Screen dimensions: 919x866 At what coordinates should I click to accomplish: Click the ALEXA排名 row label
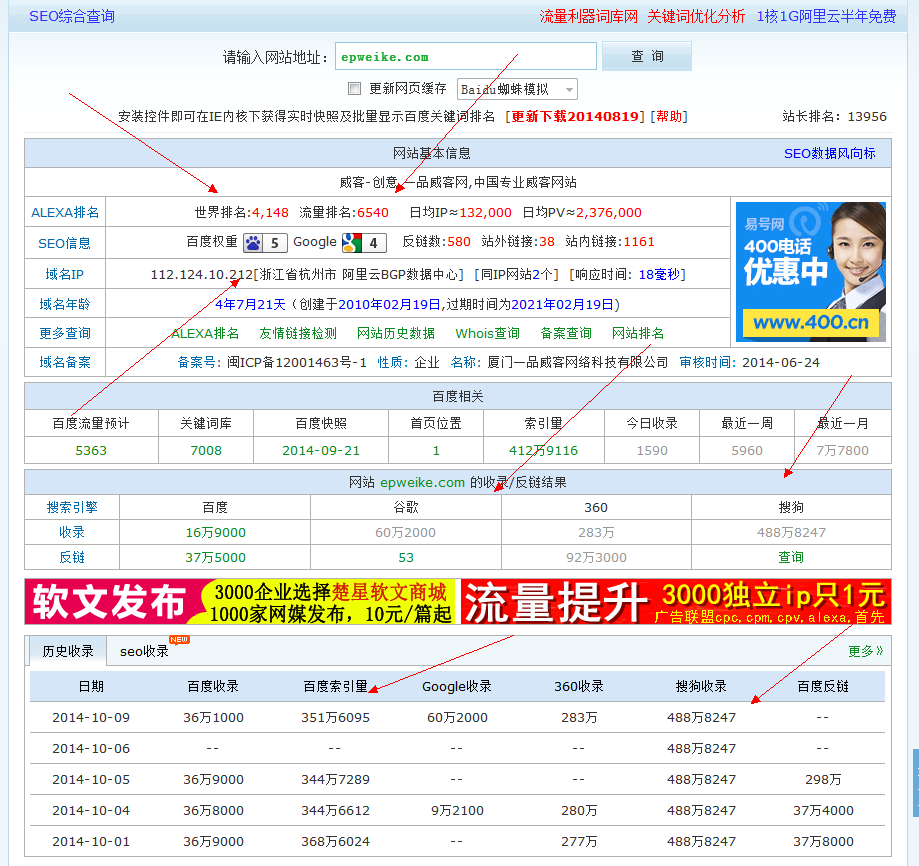(65, 212)
